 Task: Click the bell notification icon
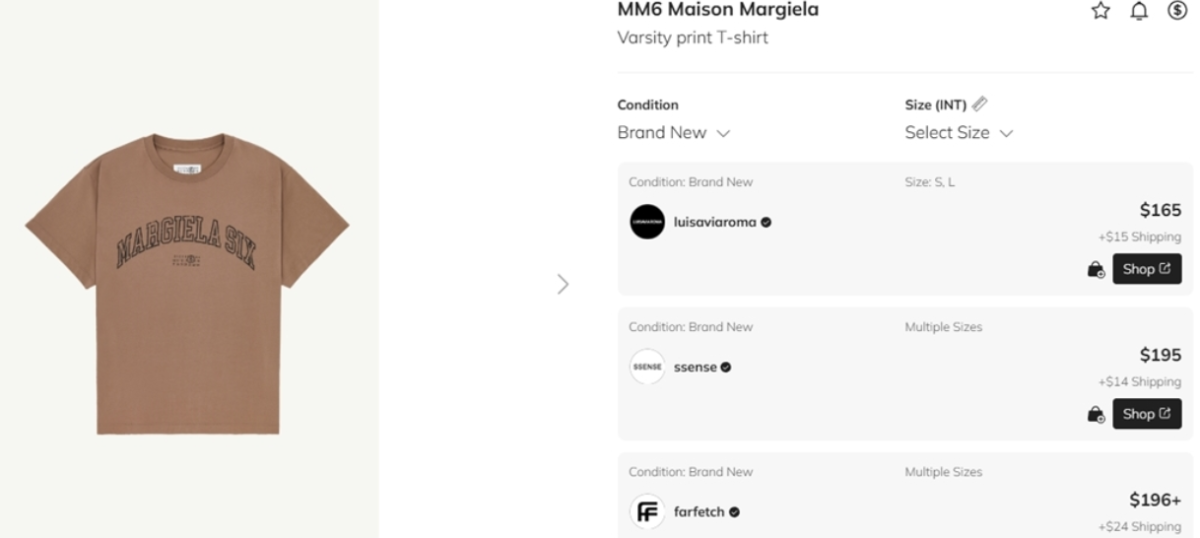1139,11
